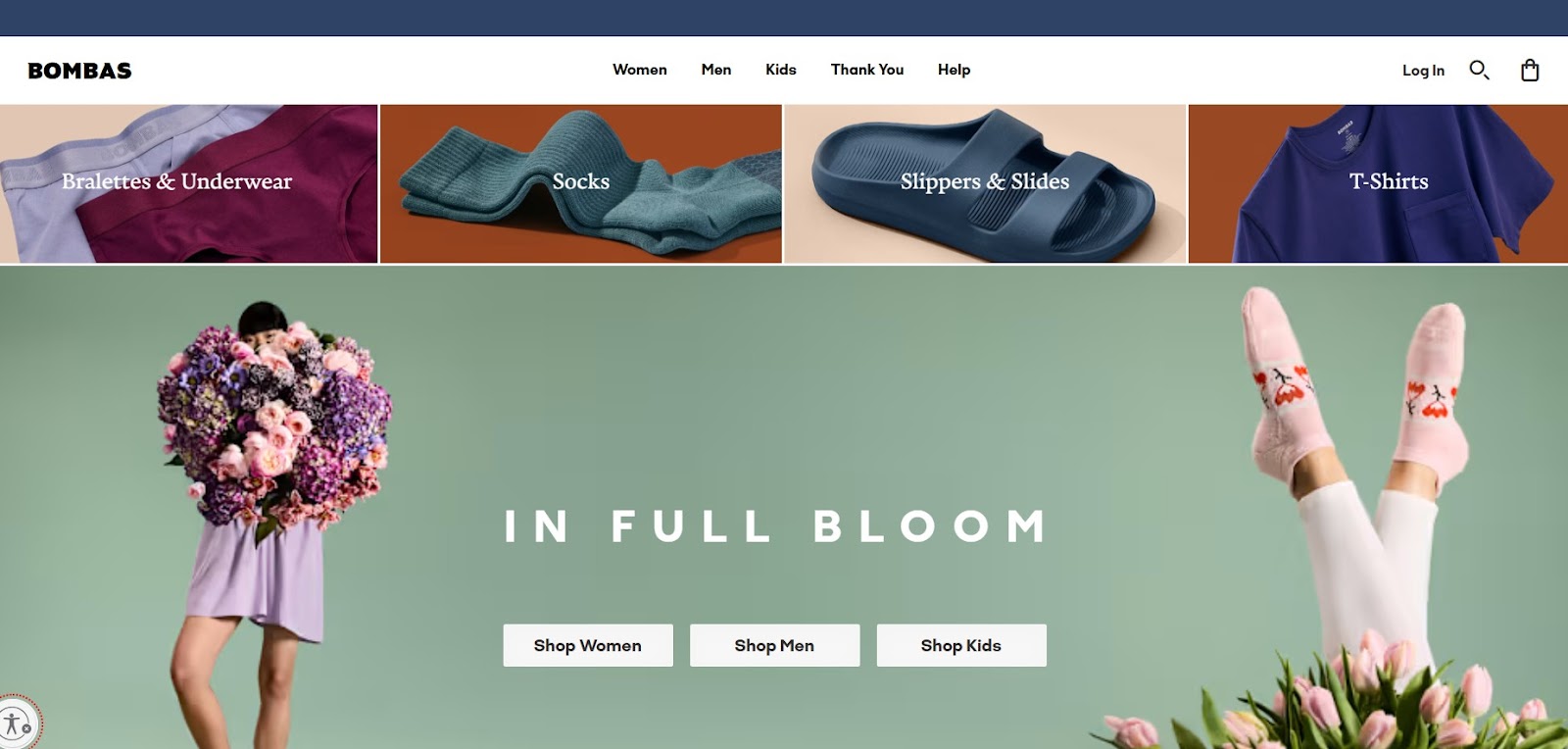Open the Bralettes & Underwear category tile
Image resolution: width=1568 pixels, height=749 pixels.
[x=188, y=183]
